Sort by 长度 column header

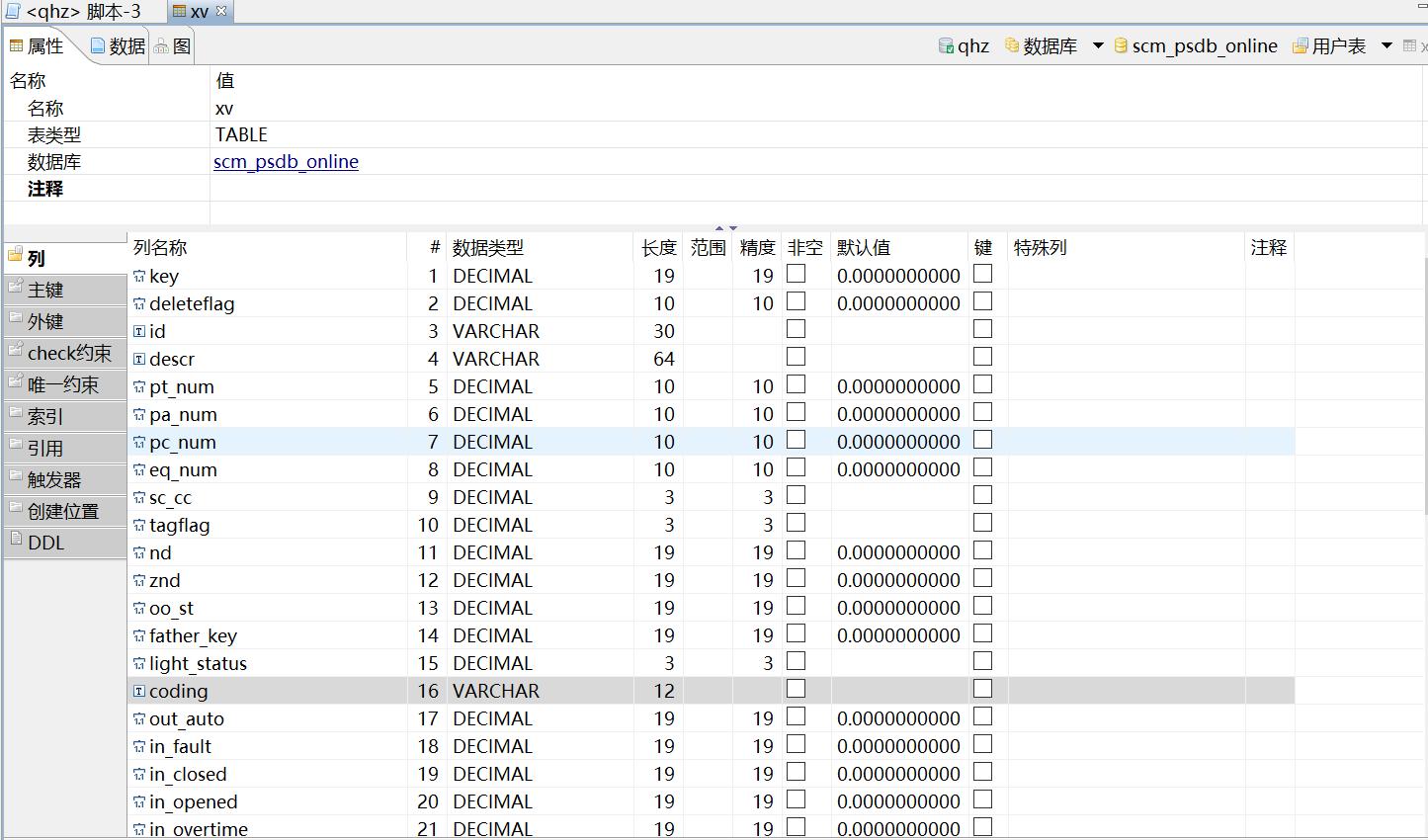point(658,247)
